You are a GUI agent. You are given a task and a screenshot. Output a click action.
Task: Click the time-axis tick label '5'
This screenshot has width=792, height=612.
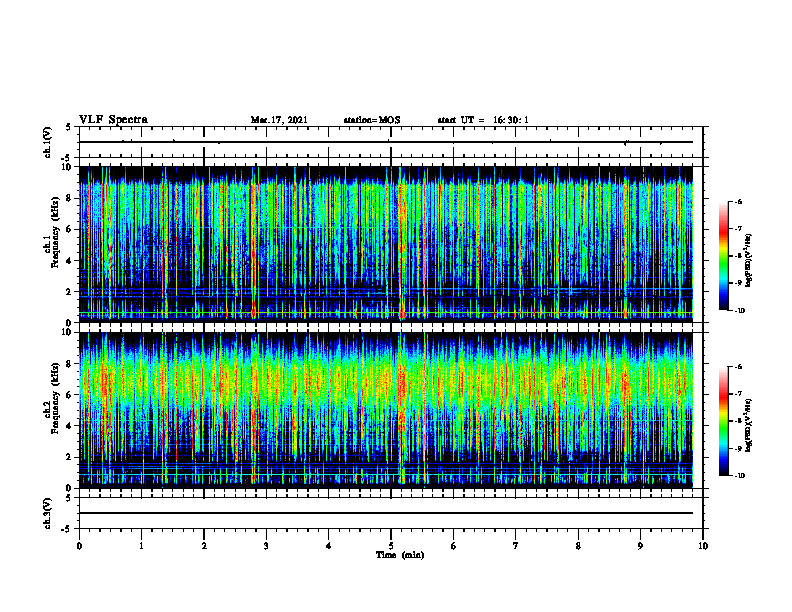pyautogui.click(x=391, y=546)
